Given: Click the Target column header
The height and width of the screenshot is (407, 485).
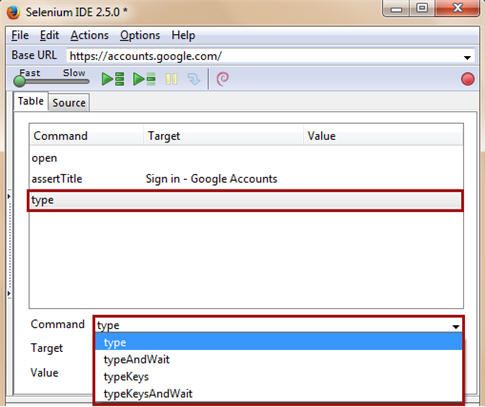Looking at the screenshot, I should [x=223, y=136].
